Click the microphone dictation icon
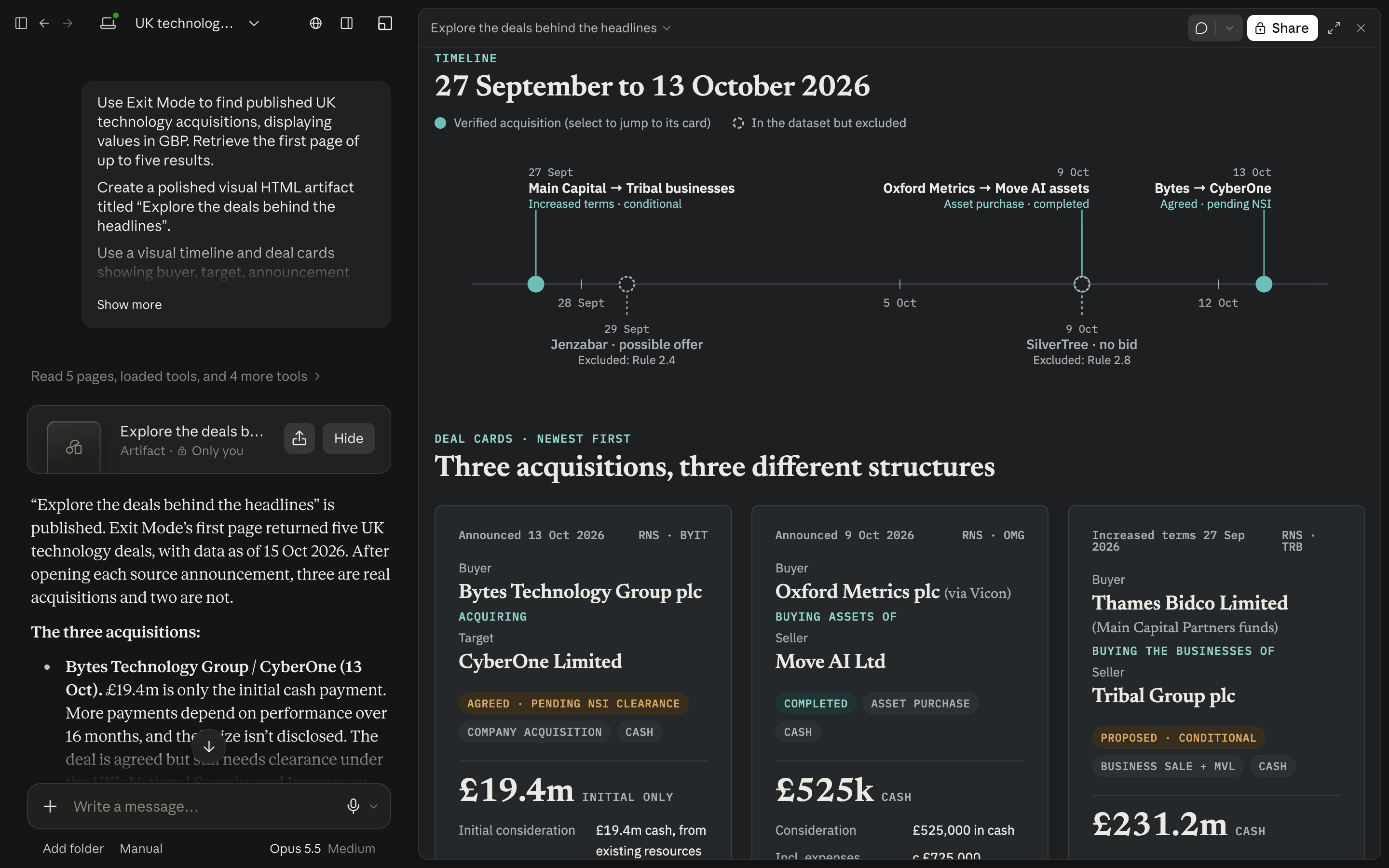This screenshot has width=1389, height=868. tap(354, 807)
